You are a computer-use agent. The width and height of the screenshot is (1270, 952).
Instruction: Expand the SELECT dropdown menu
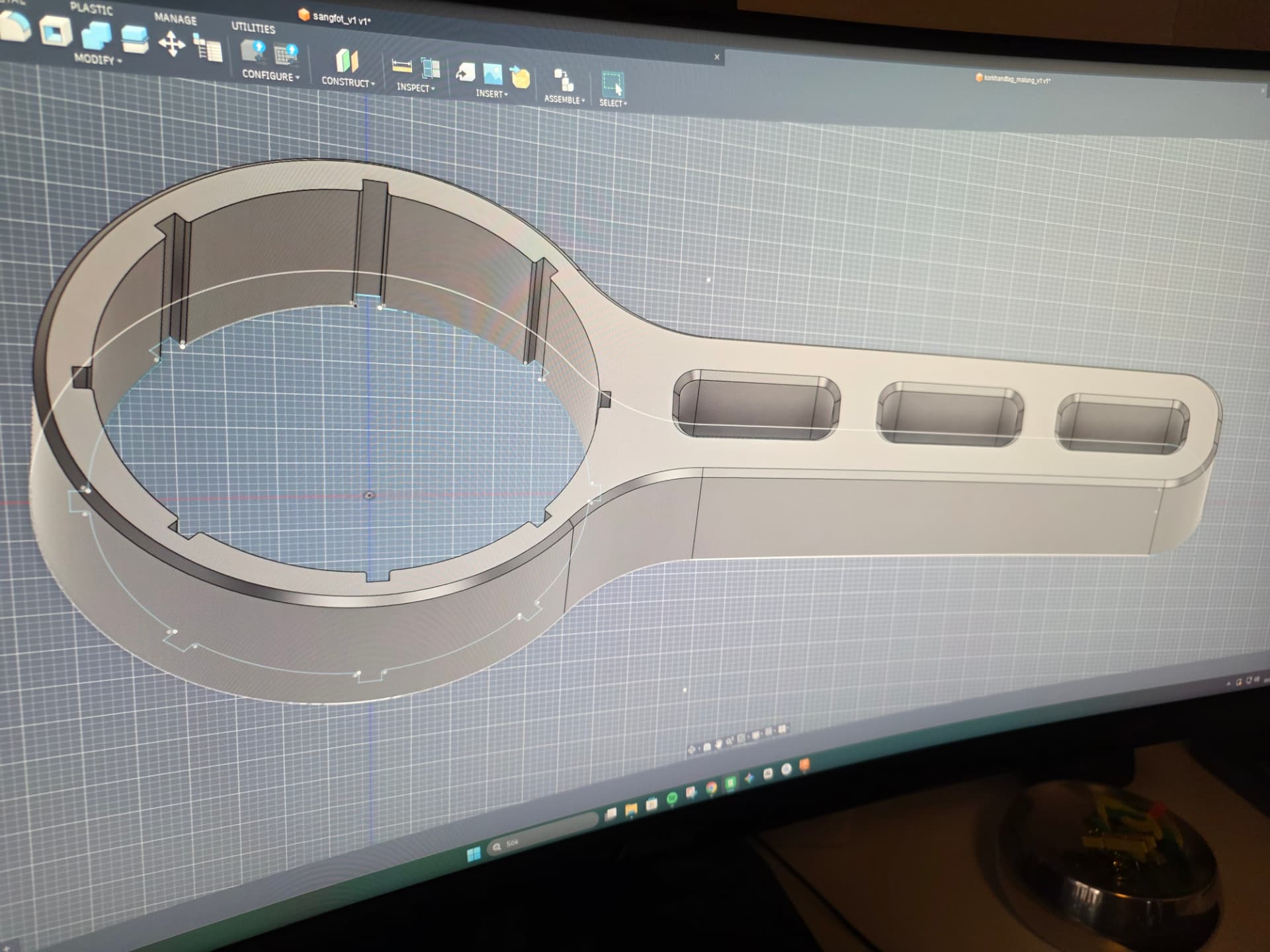coord(613,103)
